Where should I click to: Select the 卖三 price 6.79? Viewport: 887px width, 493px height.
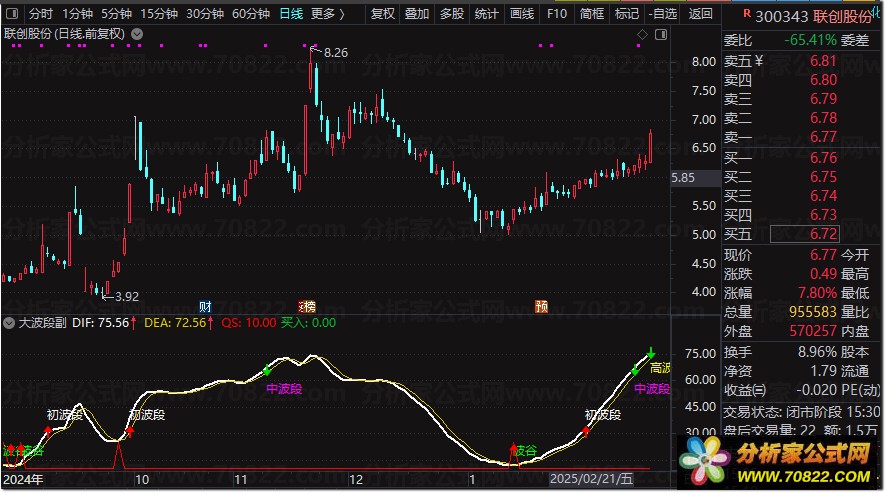(x=823, y=99)
